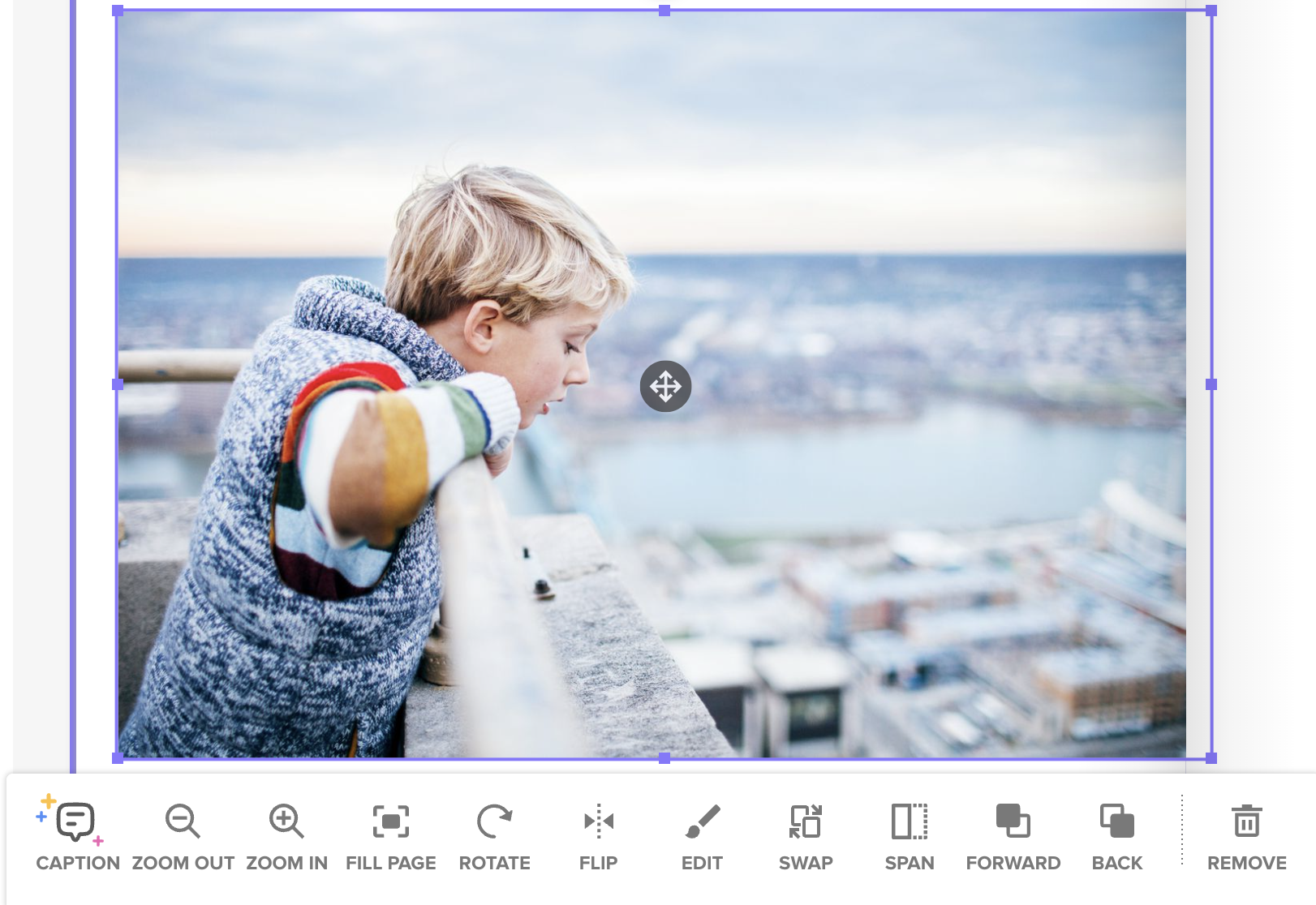1316x905 pixels.
Task: Open the Edit brush tool
Action: pyautogui.click(x=703, y=821)
